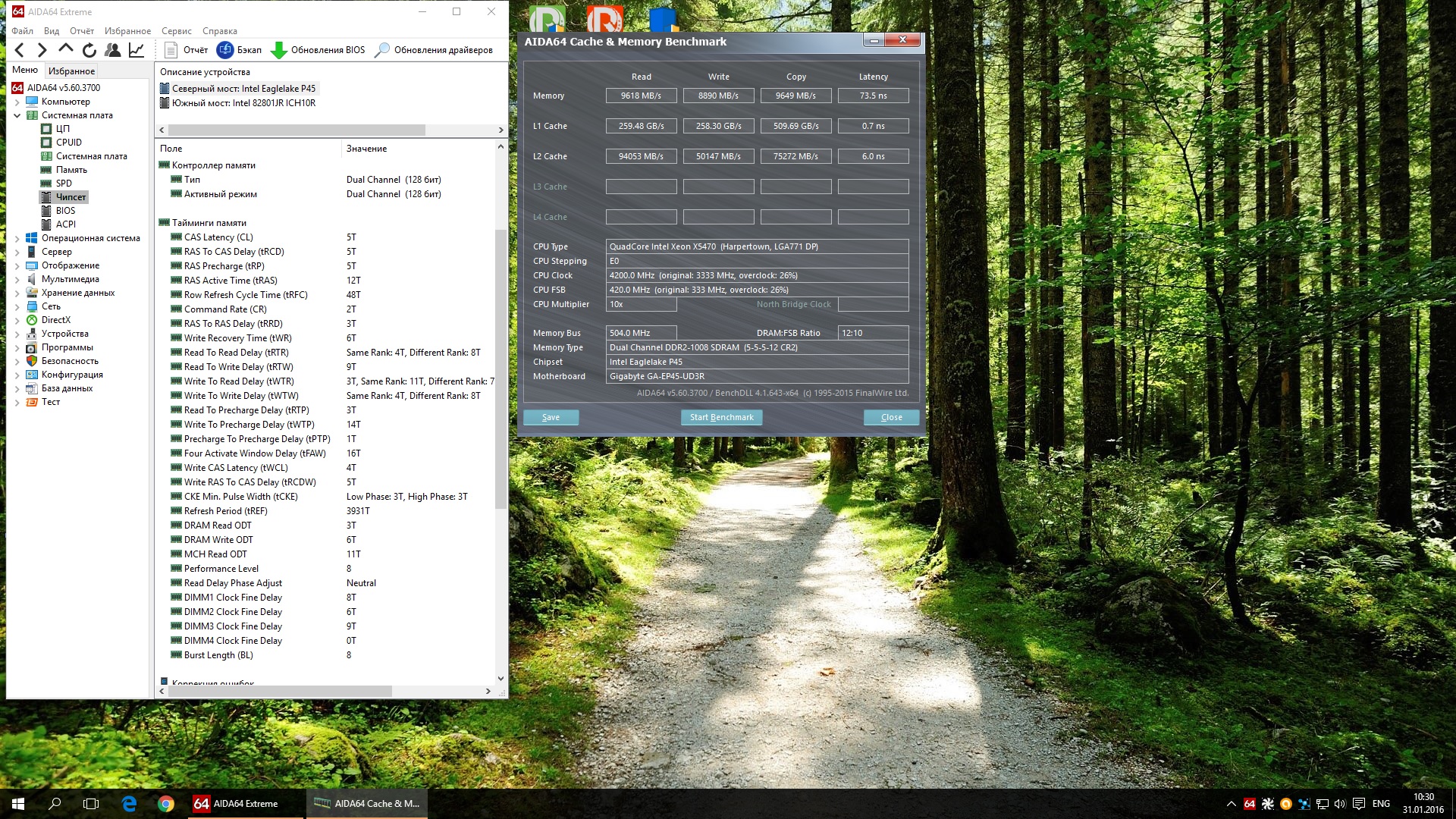Viewport: 1456px width, 819px height.
Task: Open the Report (Отчёт) toolbar button
Action: point(187,50)
